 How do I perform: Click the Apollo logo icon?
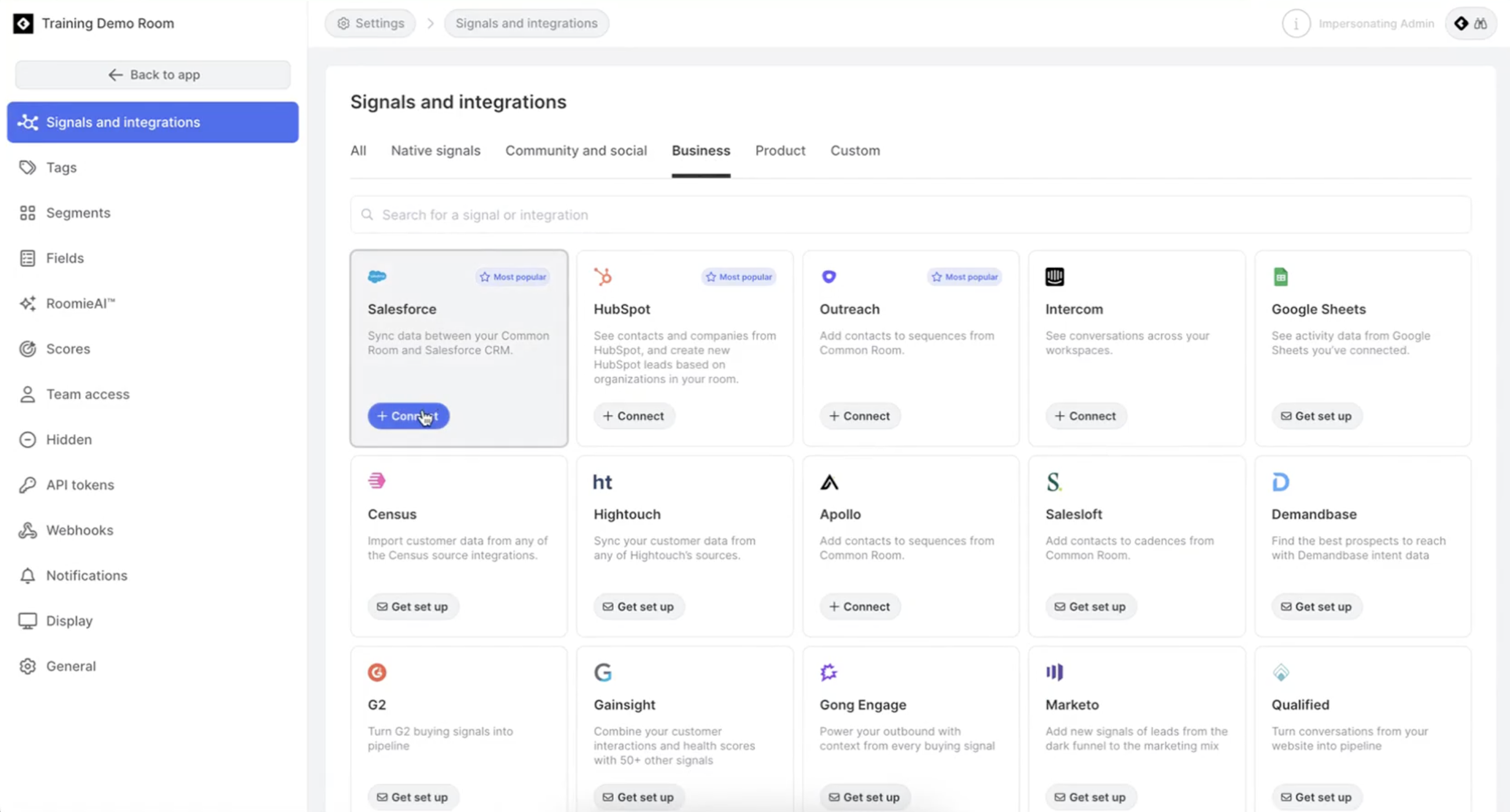click(x=829, y=482)
